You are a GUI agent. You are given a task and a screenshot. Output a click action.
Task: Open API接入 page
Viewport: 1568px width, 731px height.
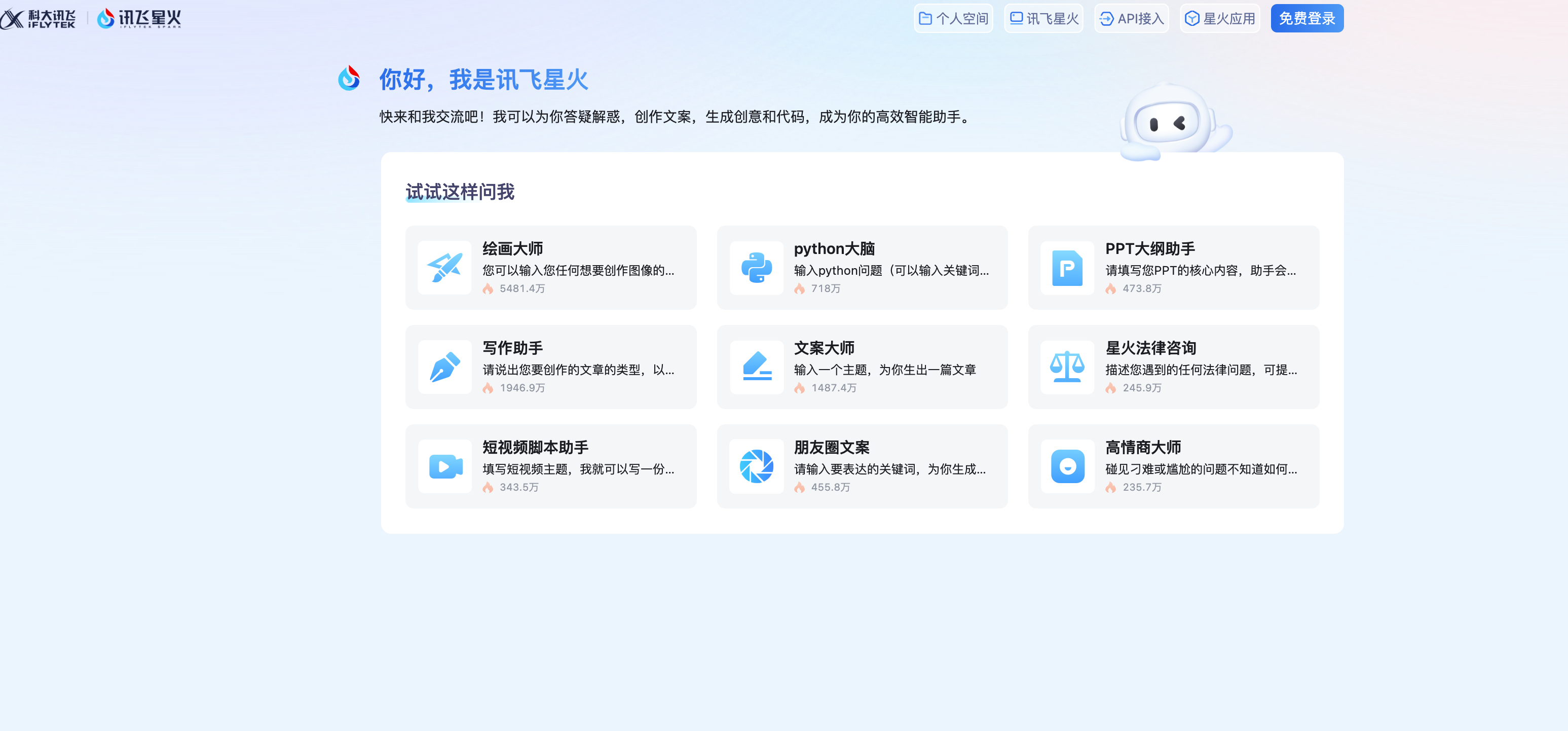click(x=1132, y=18)
